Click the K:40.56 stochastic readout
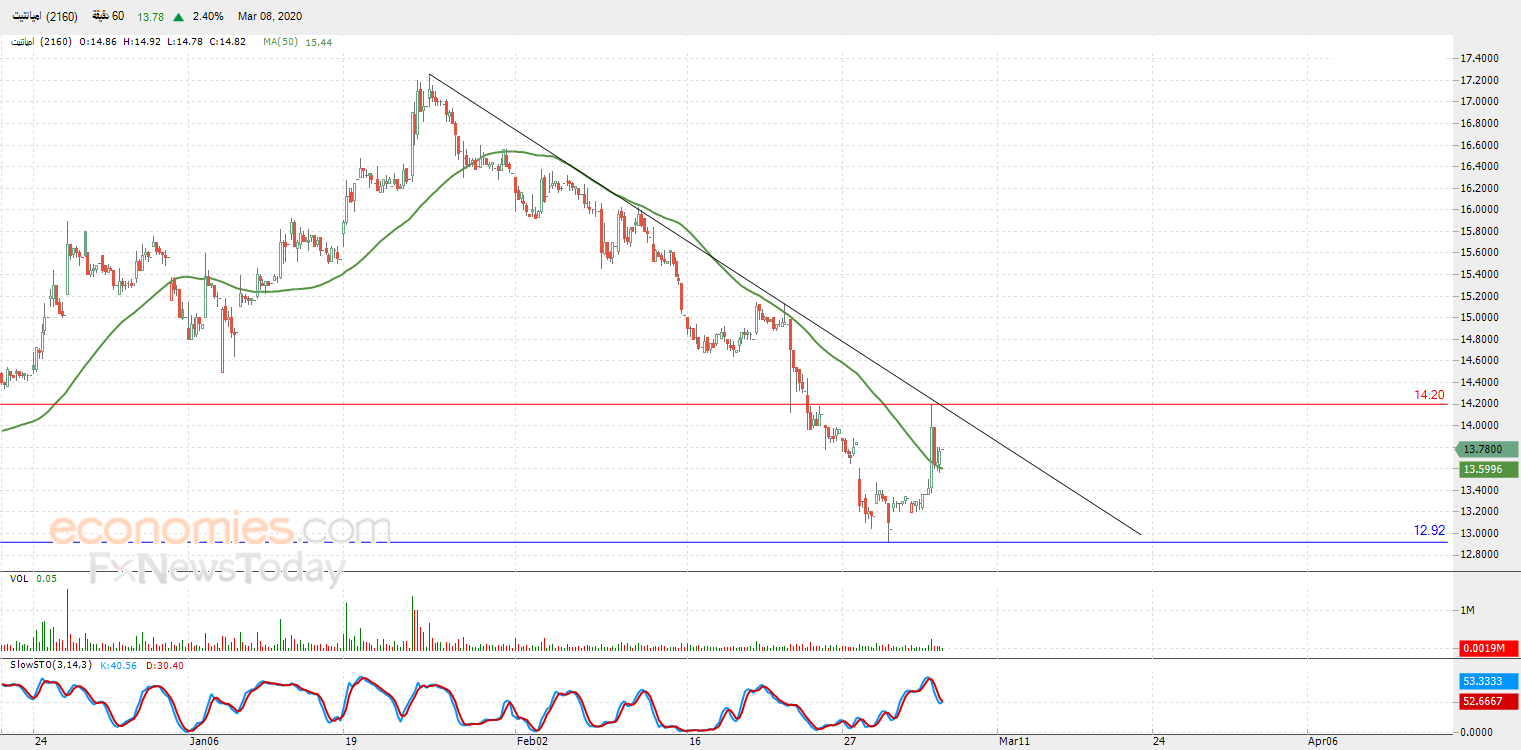Viewport: 1521px width, 750px height. [120, 664]
